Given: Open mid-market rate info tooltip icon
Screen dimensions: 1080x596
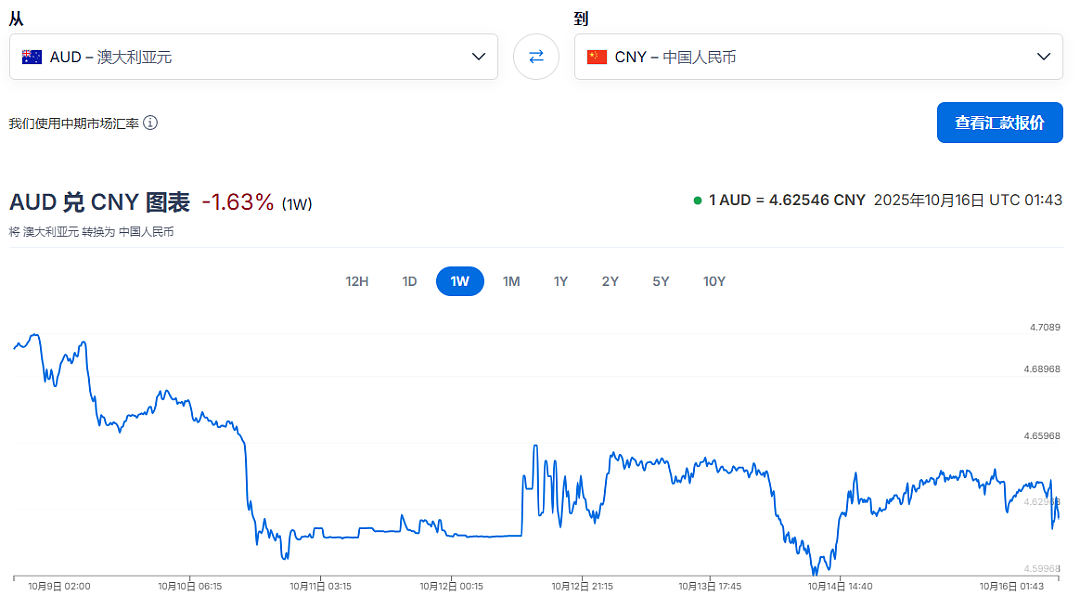Looking at the screenshot, I should pyautogui.click(x=150, y=123).
